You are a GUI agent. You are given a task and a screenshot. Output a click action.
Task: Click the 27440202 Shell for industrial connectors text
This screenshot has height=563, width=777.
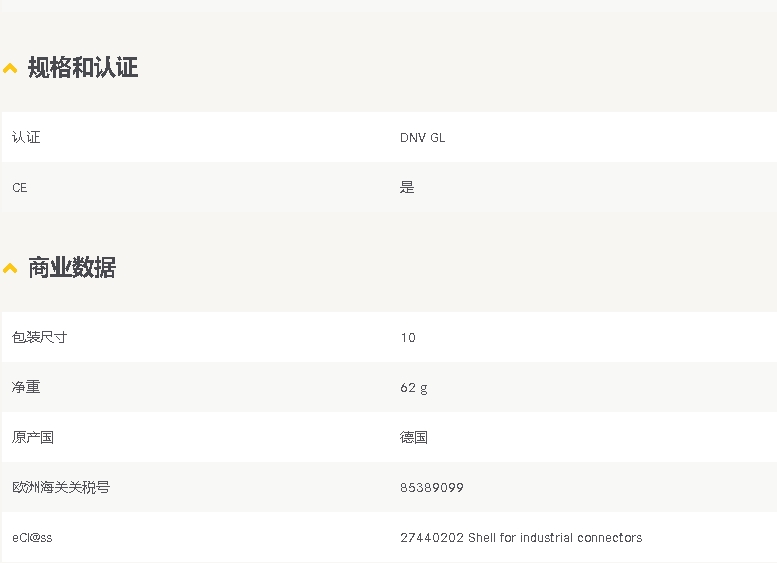pos(521,538)
